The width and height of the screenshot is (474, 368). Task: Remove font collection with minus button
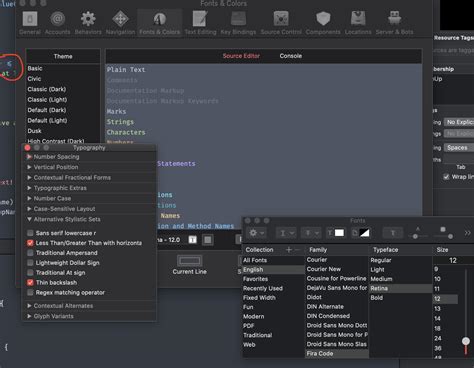click(x=298, y=249)
